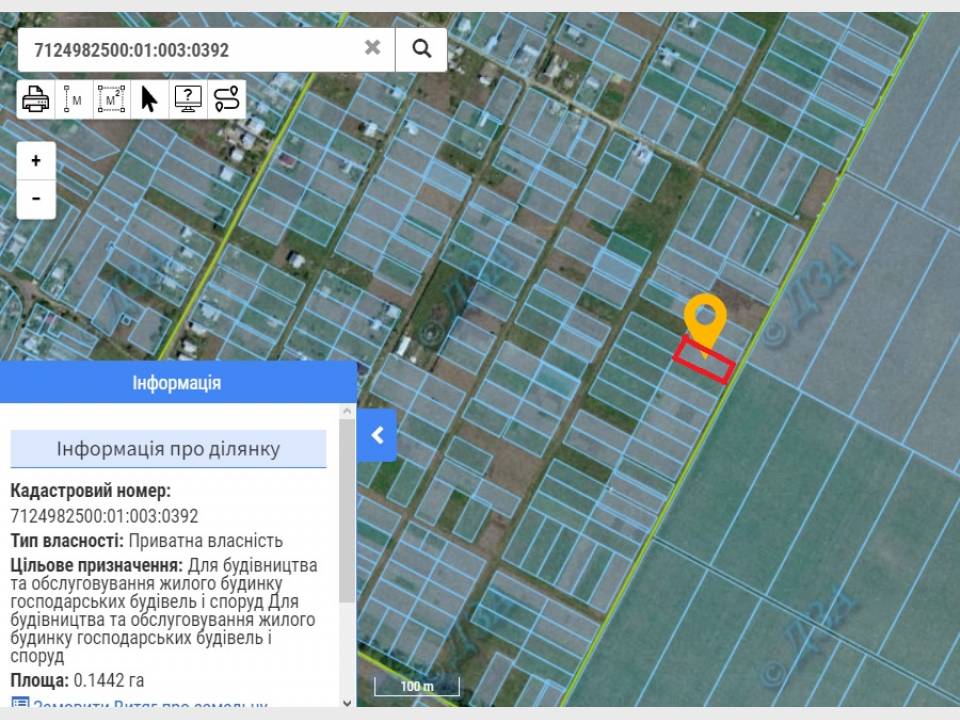Viewport: 960px width, 720px height.
Task: Zoom out the map with minus button
Action: pos(36,199)
